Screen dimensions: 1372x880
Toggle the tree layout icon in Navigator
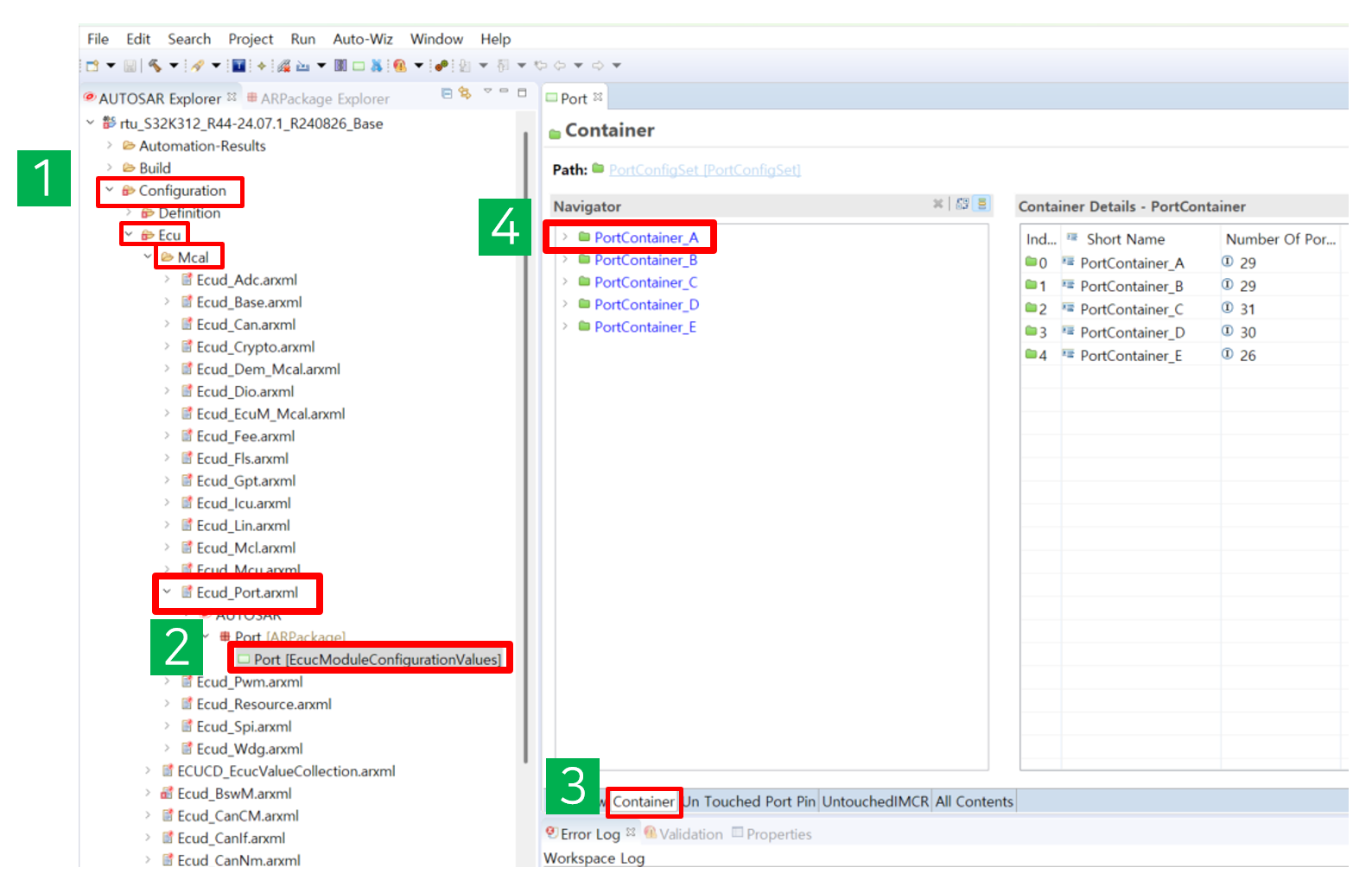pos(962,204)
